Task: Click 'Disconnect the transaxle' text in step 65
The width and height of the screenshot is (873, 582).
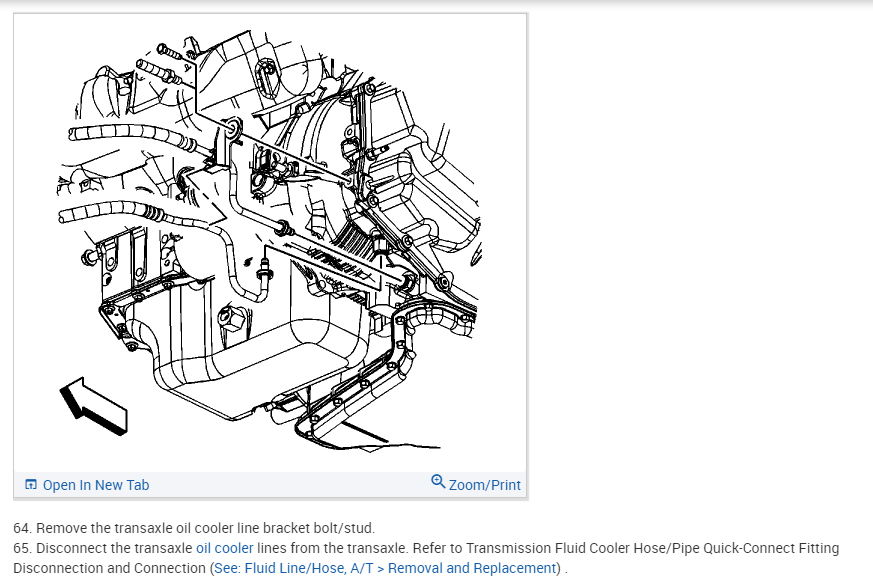Action: (114, 548)
